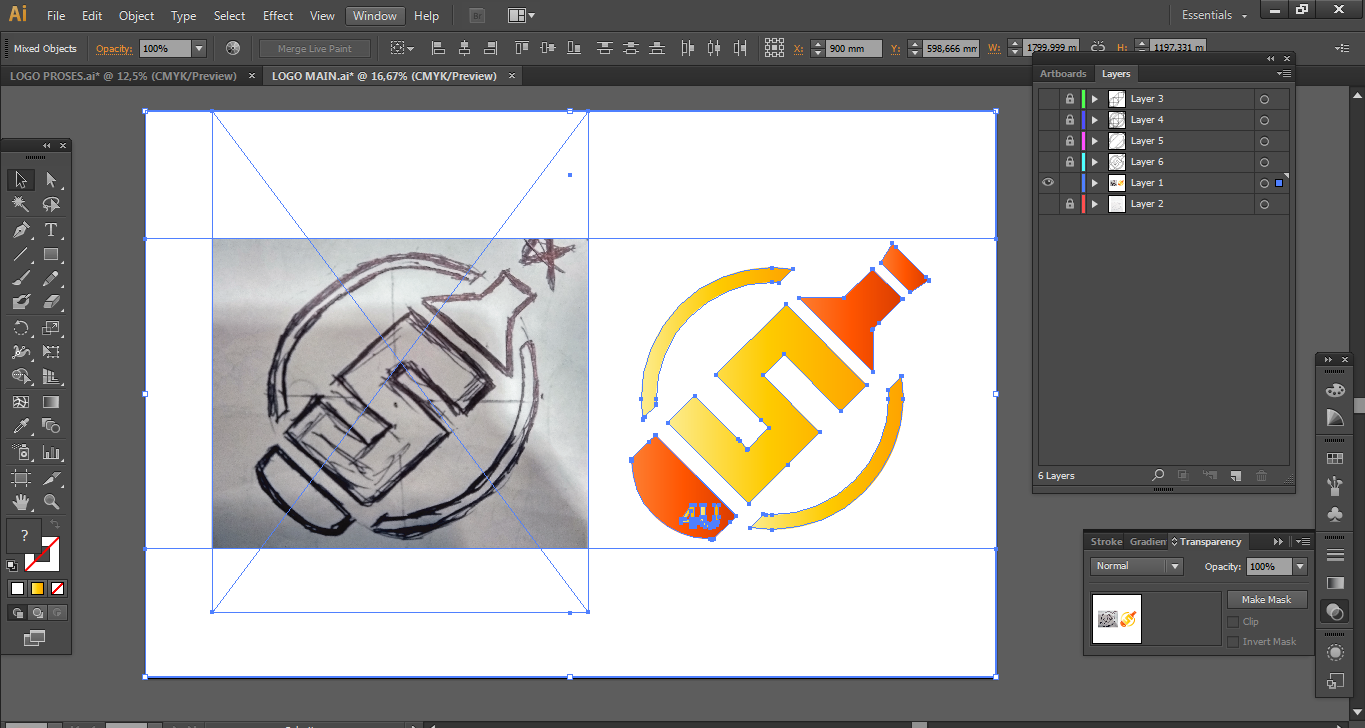
Task: Open Transparency panel Opacity dropdown arrow
Action: coord(1300,567)
